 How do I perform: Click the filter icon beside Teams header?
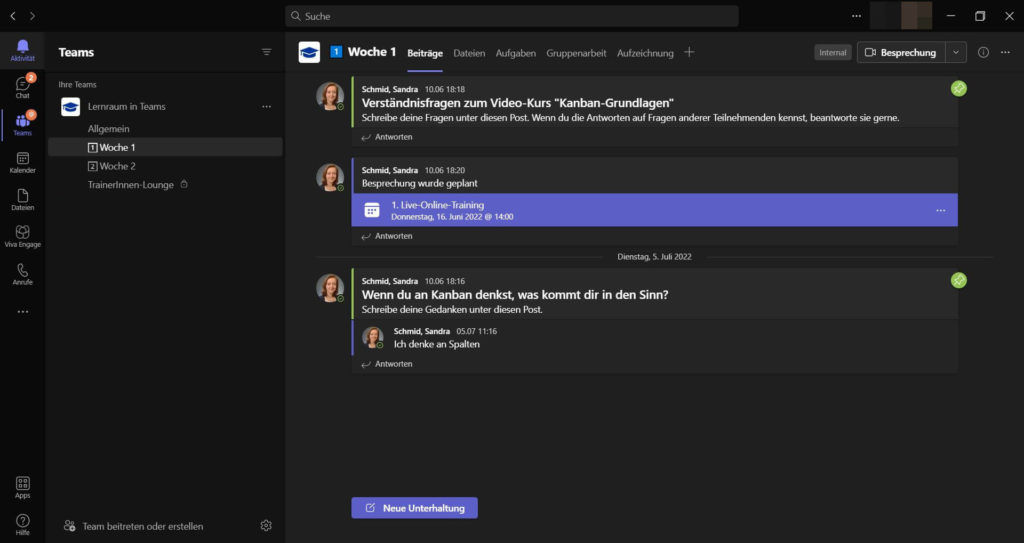pyautogui.click(x=266, y=52)
